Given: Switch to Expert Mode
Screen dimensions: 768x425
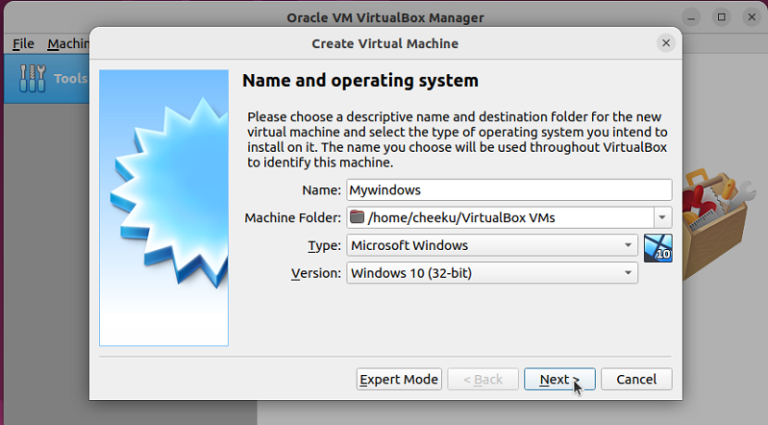Looking at the screenshot, I should point(399,379).
